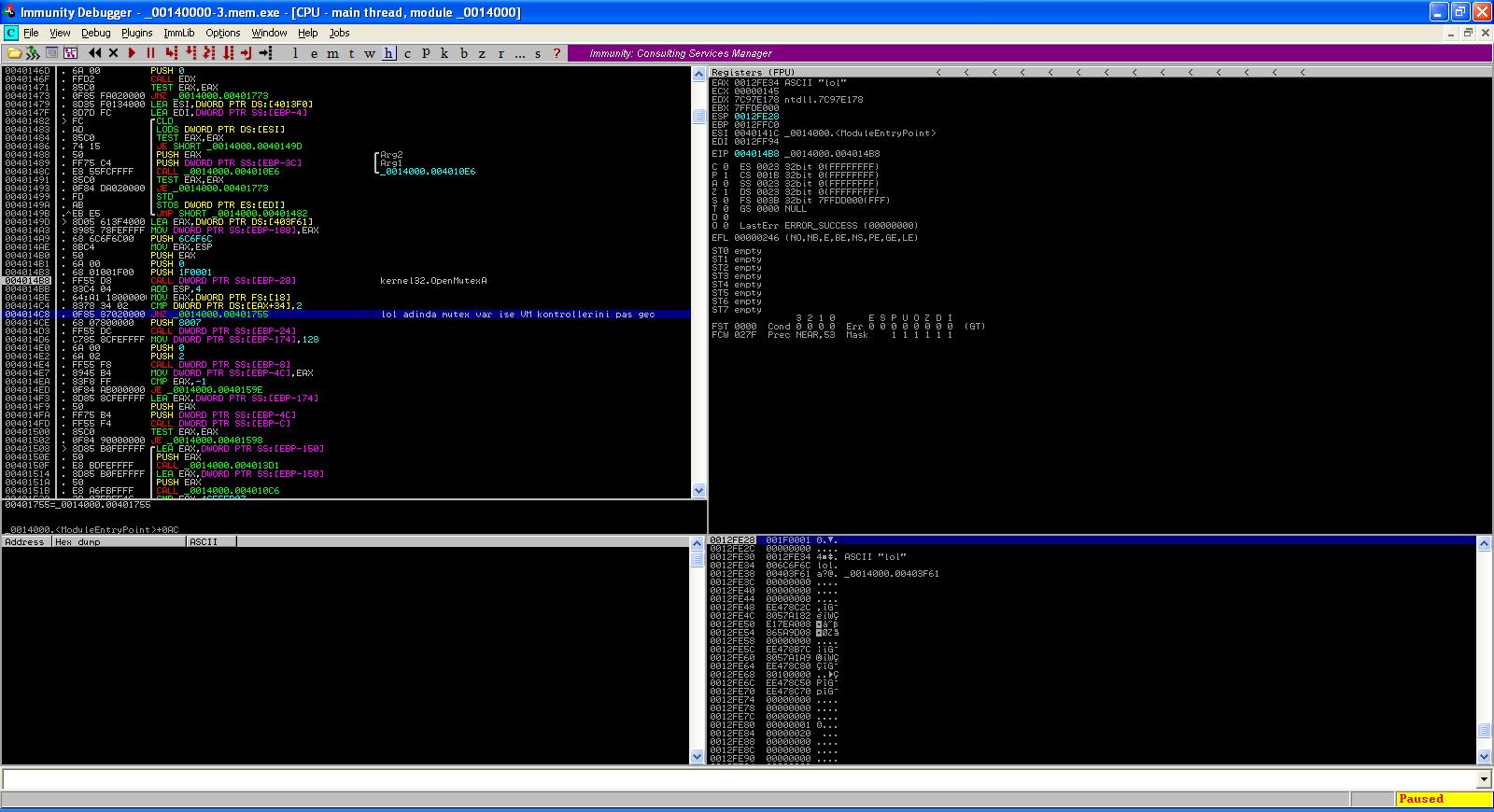The width and height of the screenshot is (1494, 812).
Task: Click the Step into icon
Action: (171, 53)
